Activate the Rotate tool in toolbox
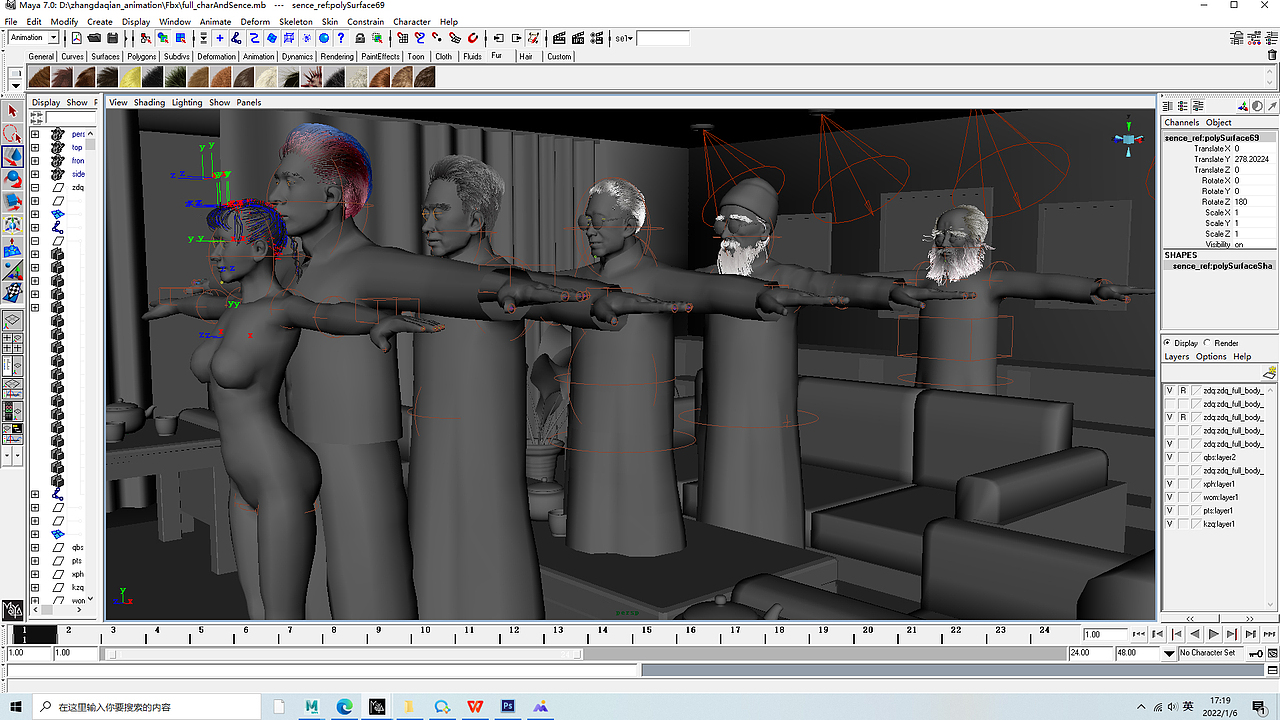 point(13,179)
